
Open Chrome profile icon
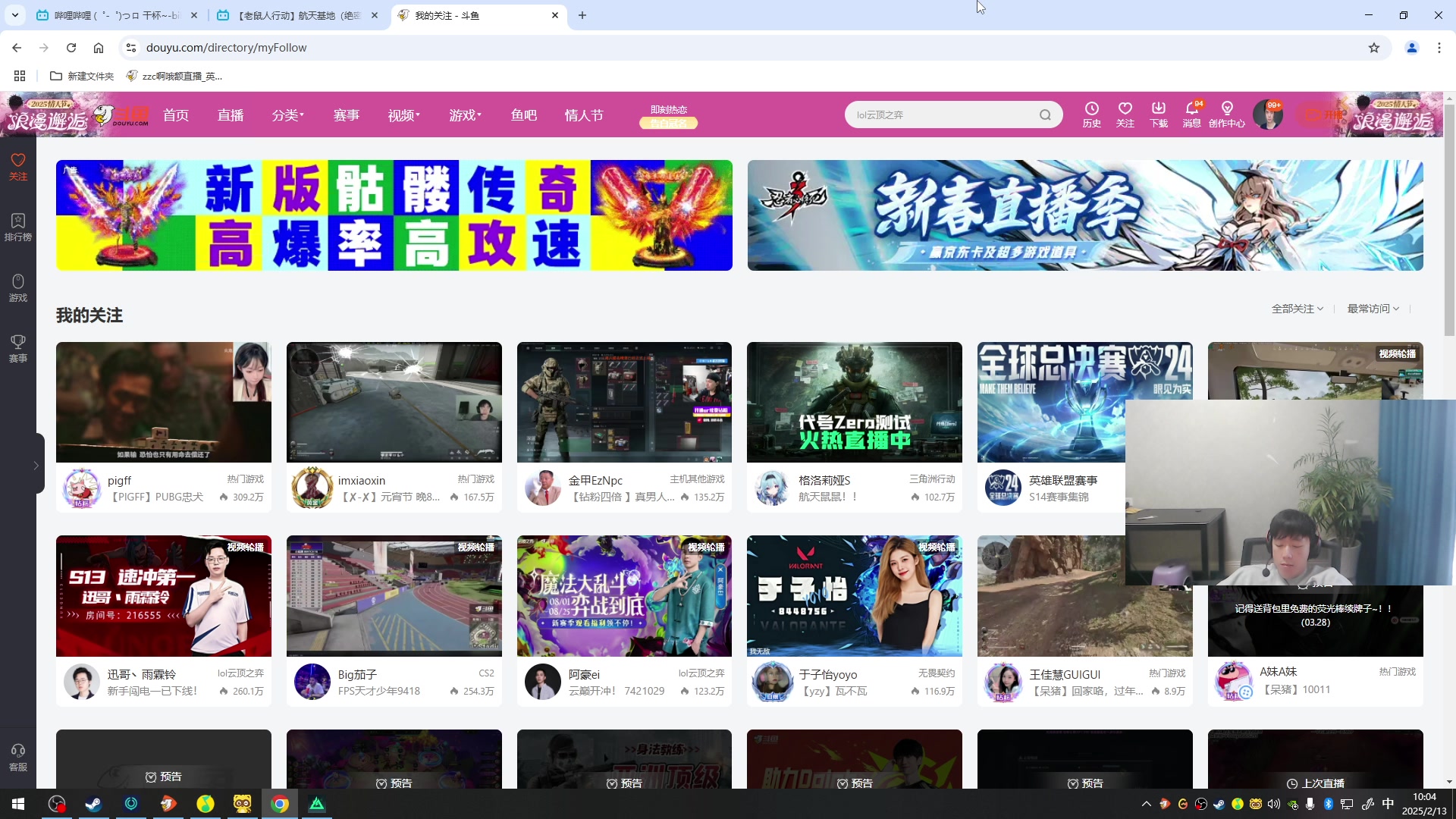[1412, 48]
